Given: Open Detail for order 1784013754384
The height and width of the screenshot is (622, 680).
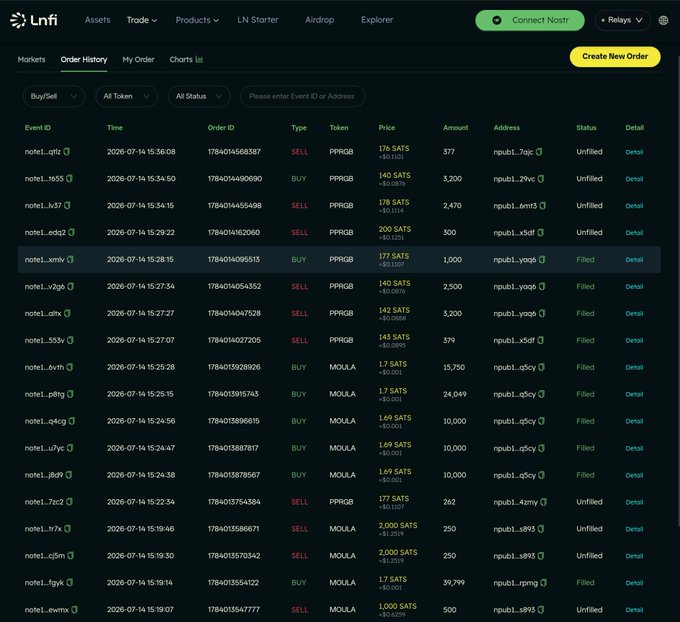Looking at the screenshot, I should pos(634,502).
